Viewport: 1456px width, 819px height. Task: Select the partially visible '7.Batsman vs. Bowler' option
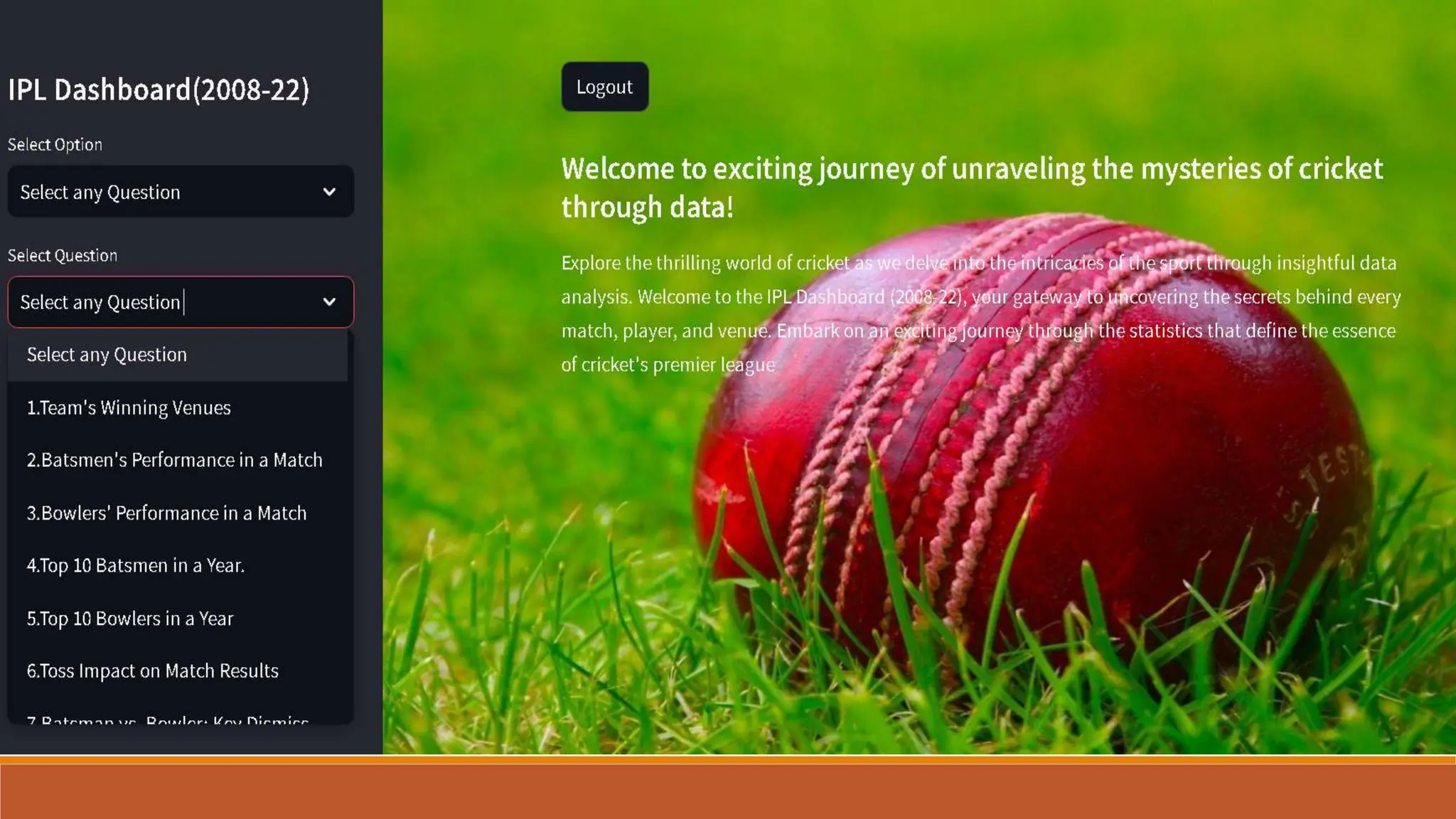click(x=167, y=719)
